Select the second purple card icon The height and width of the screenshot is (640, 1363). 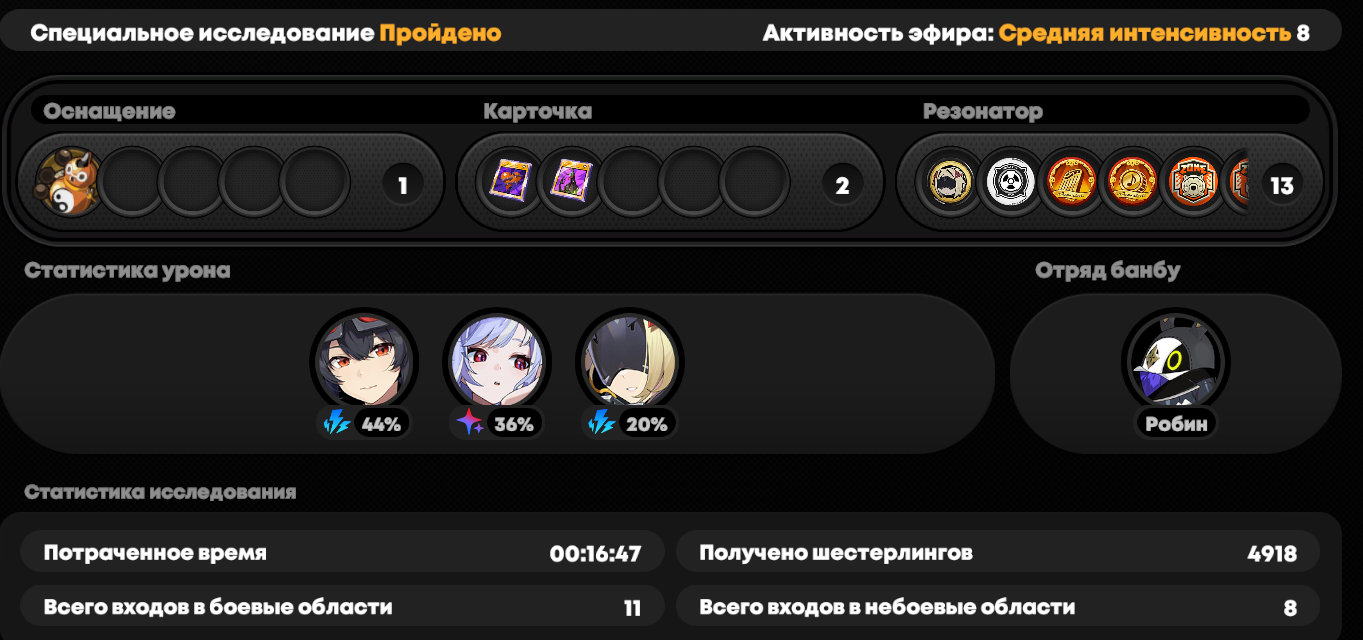[570, 182]
